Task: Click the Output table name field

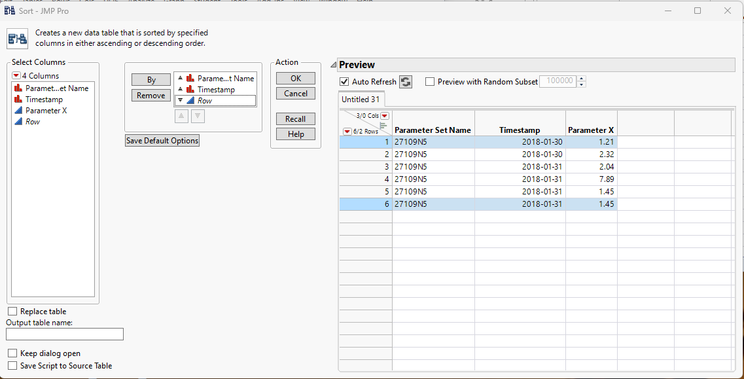Action: point(65,334)
